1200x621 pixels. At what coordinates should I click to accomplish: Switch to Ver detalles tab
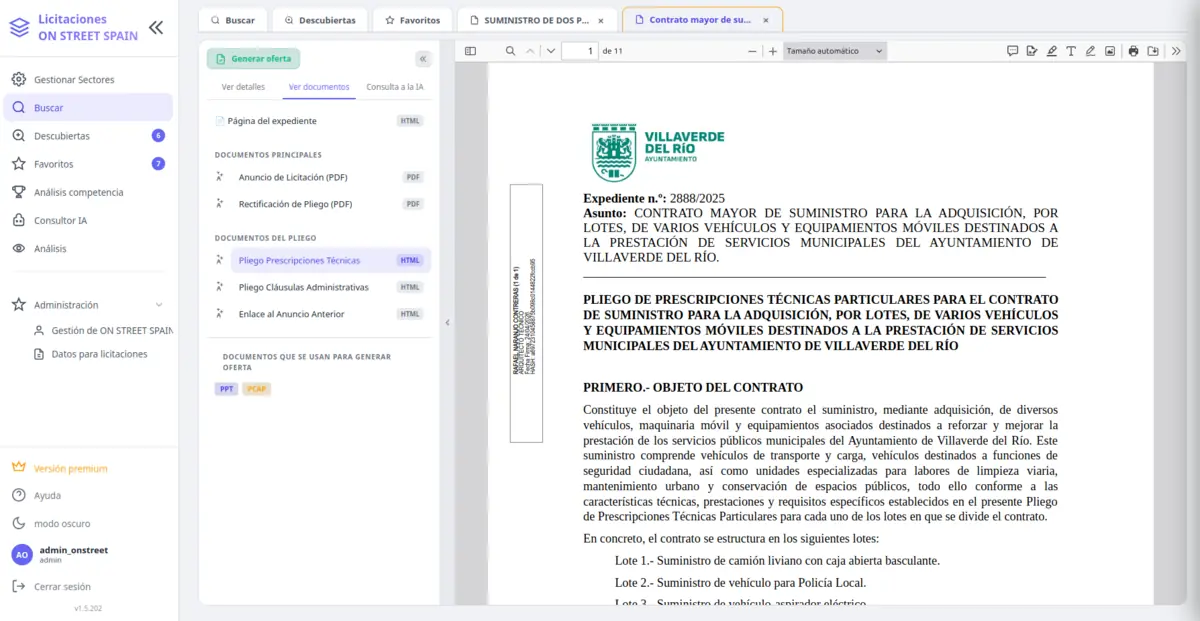tap(243, 87)
